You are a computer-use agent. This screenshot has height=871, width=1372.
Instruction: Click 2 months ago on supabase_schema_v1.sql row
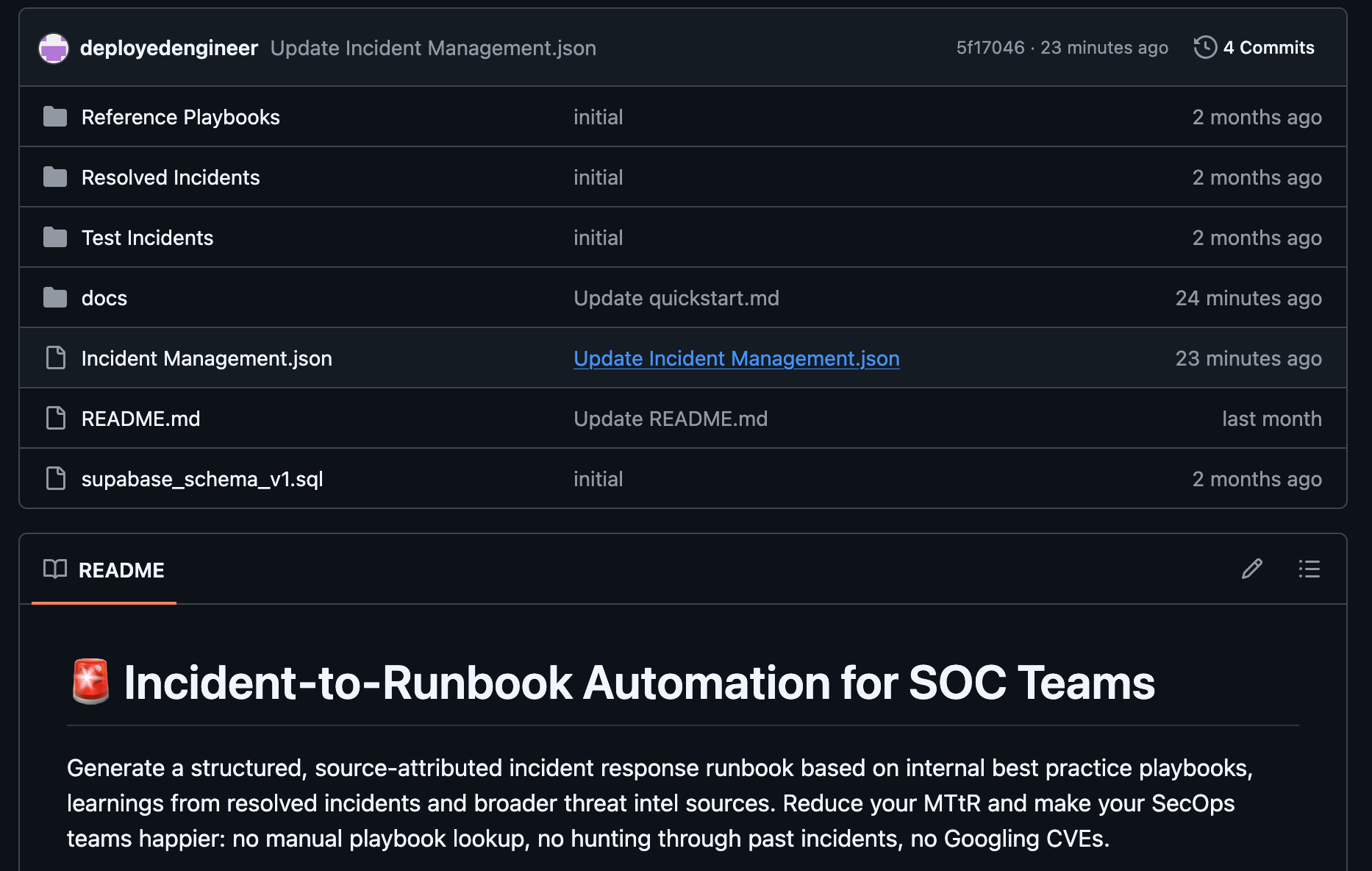tap(1257, 479)
